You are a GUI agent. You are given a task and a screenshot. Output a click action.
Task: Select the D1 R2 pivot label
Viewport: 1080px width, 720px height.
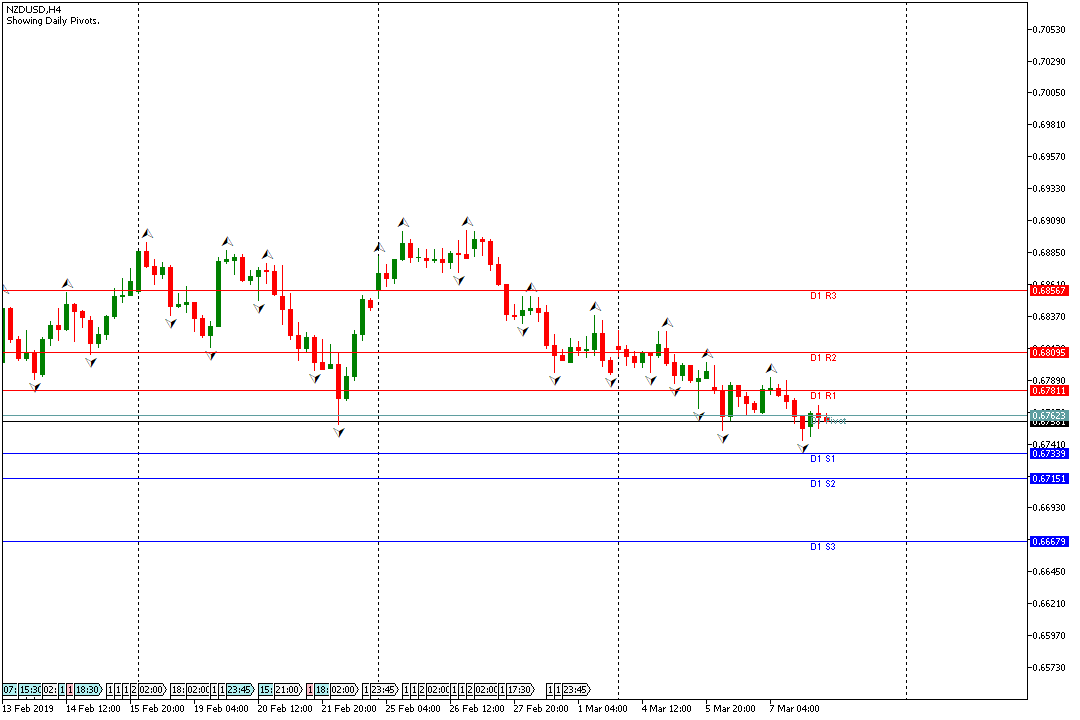822,358
